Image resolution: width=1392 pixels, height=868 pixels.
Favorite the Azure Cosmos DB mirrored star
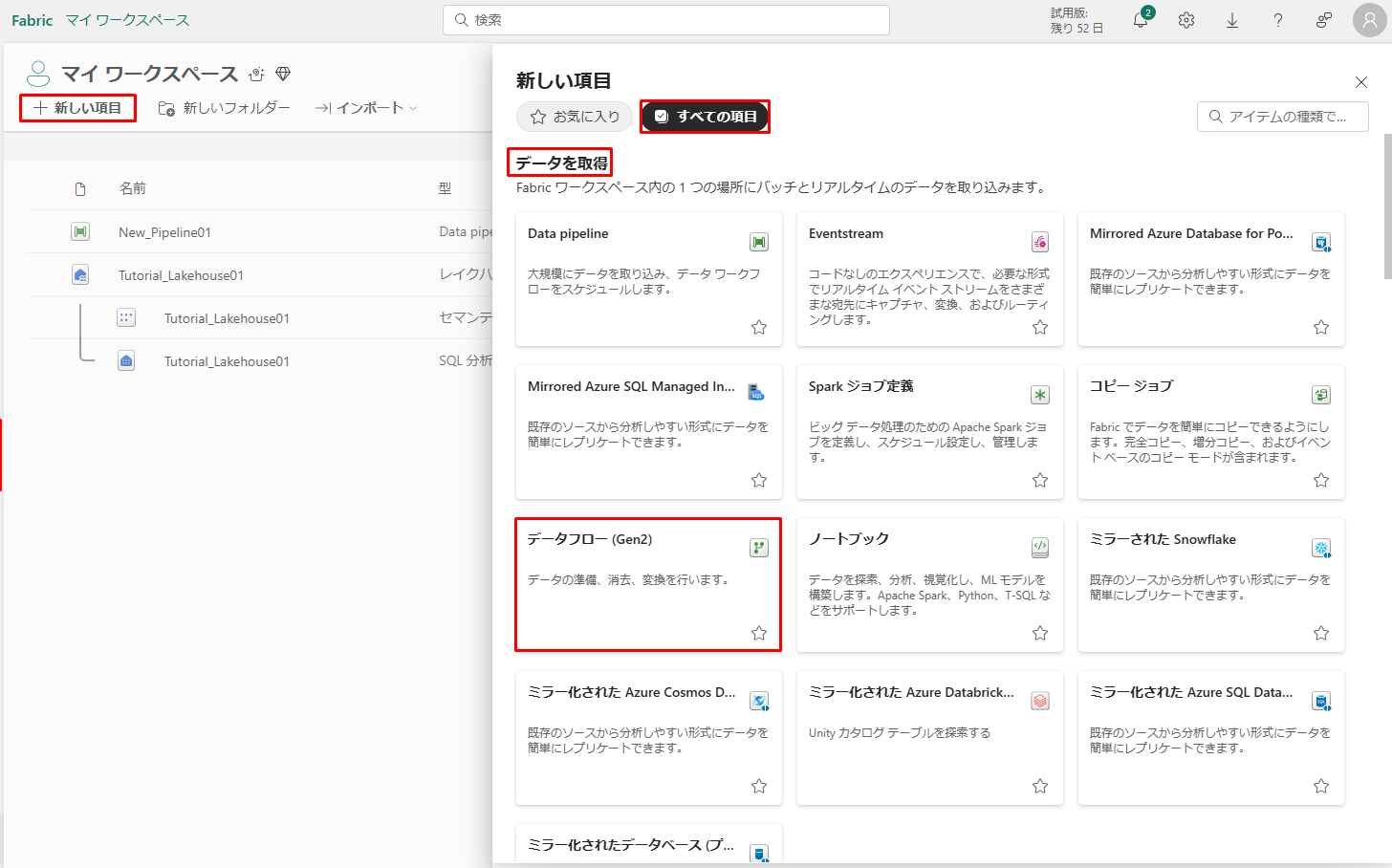point(759,786)
